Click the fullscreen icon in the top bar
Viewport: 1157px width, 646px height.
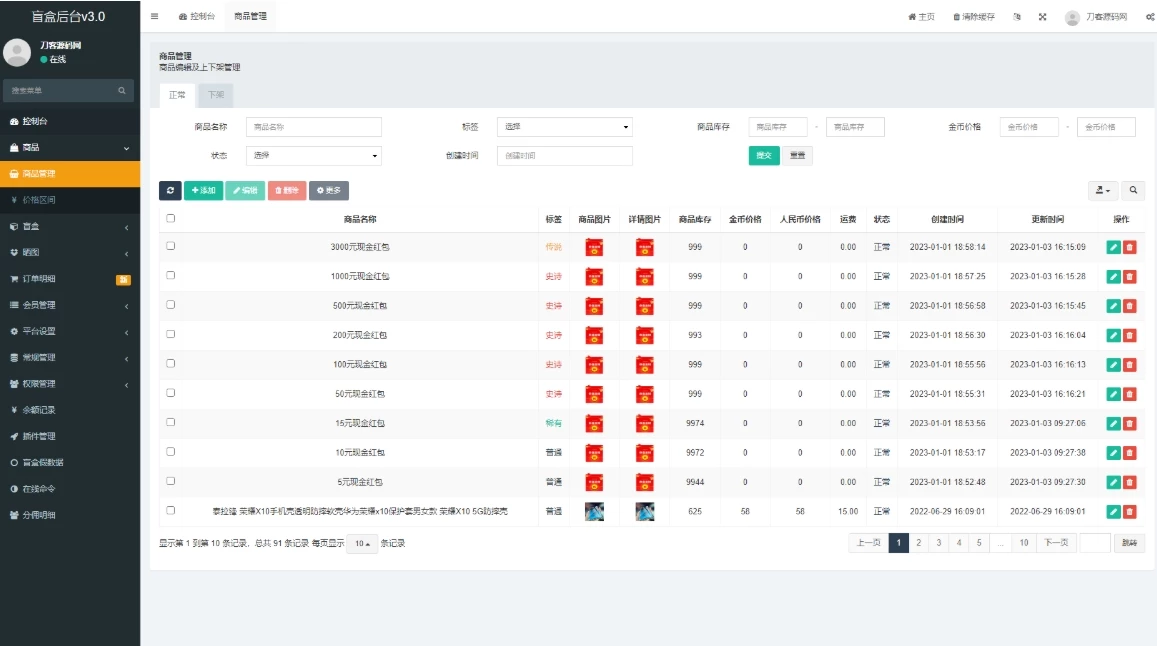click(1042, 17)
